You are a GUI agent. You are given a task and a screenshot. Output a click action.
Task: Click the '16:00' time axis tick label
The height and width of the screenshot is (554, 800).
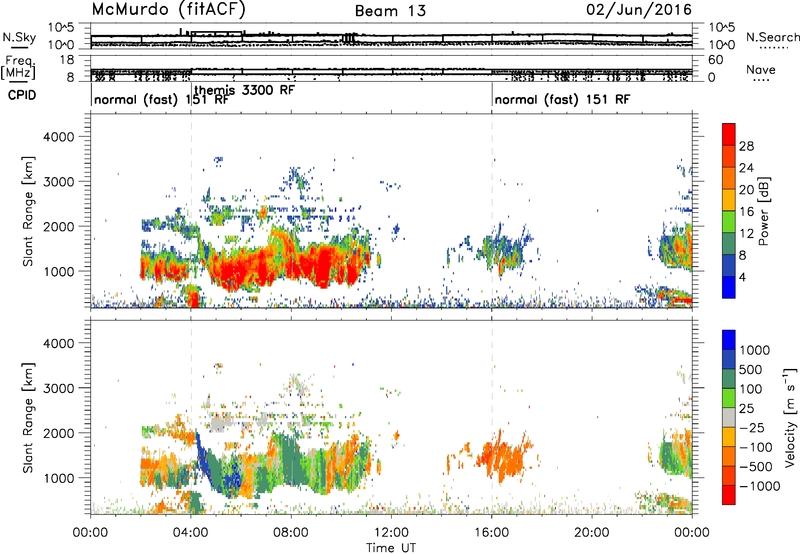pyautogui.click(x=492, y=533)
